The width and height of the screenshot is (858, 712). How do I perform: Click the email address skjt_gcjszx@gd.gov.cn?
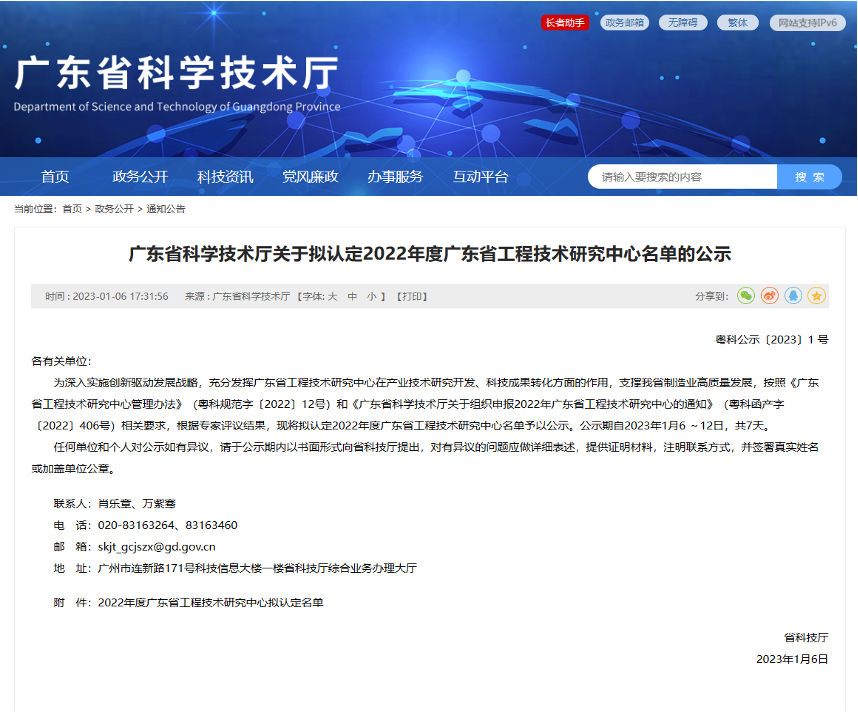coord(156,547)
